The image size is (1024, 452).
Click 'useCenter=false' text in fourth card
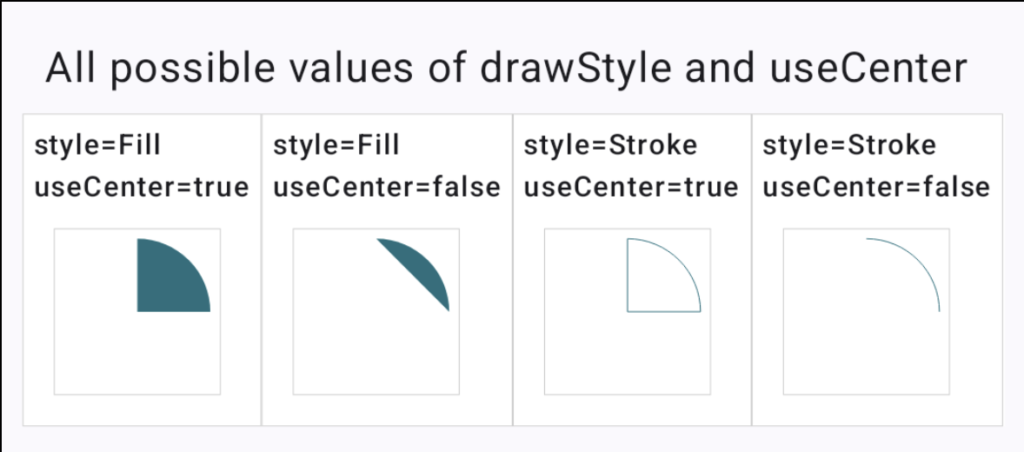click(876, 188)
